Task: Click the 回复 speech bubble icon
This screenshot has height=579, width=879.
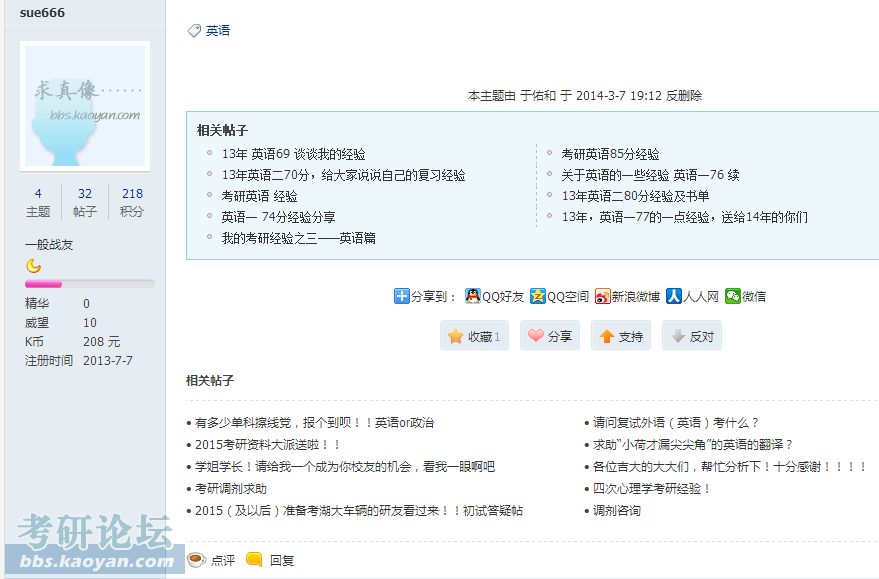Action: point(255,559)
